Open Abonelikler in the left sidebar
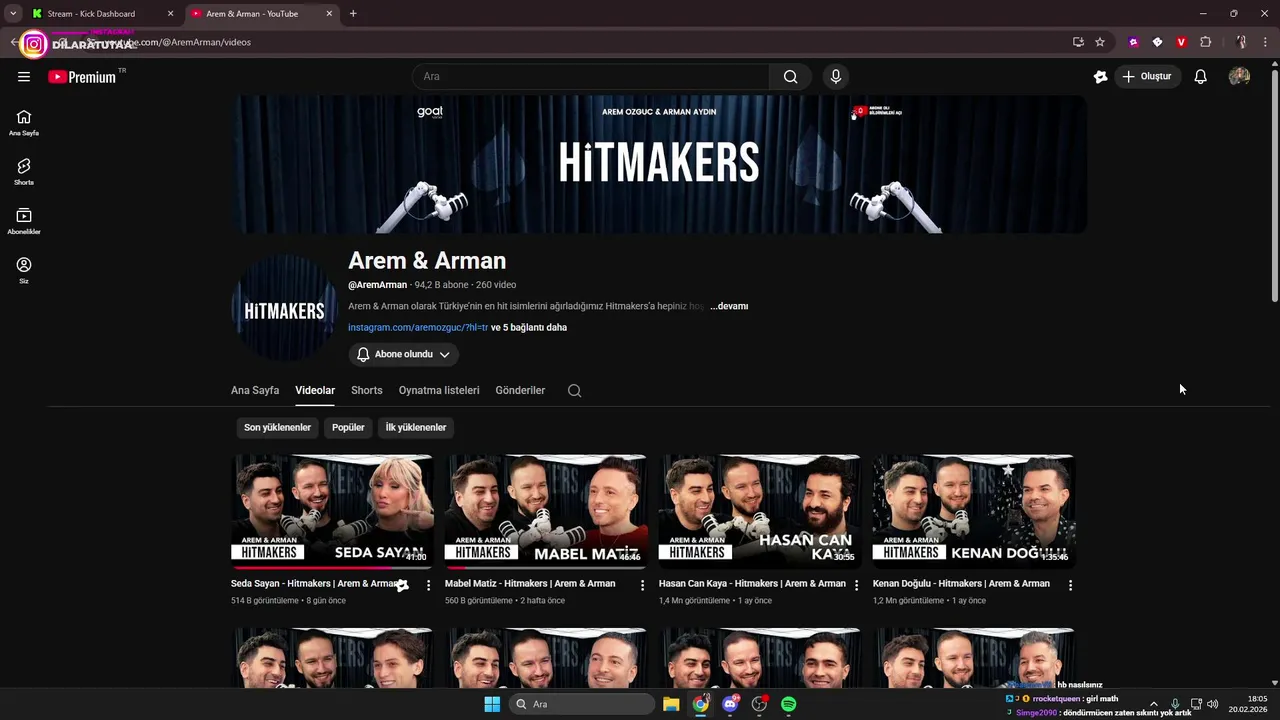The height and width of the screenshot is (720, 1280). 24,220
